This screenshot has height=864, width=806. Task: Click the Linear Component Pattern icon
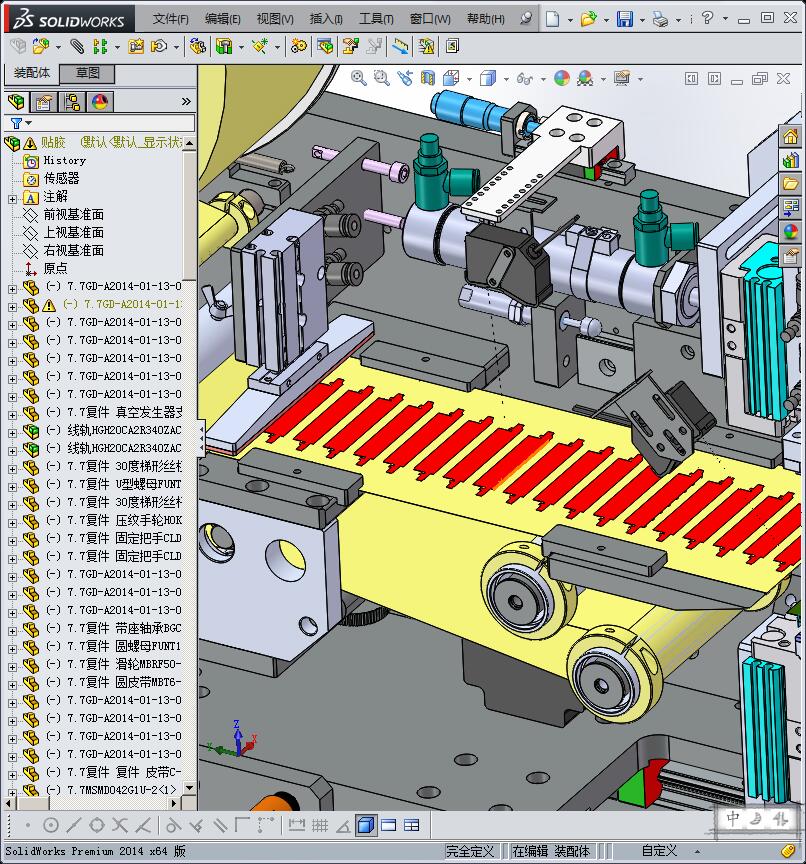pyautogui.click(x=100, y=46)
